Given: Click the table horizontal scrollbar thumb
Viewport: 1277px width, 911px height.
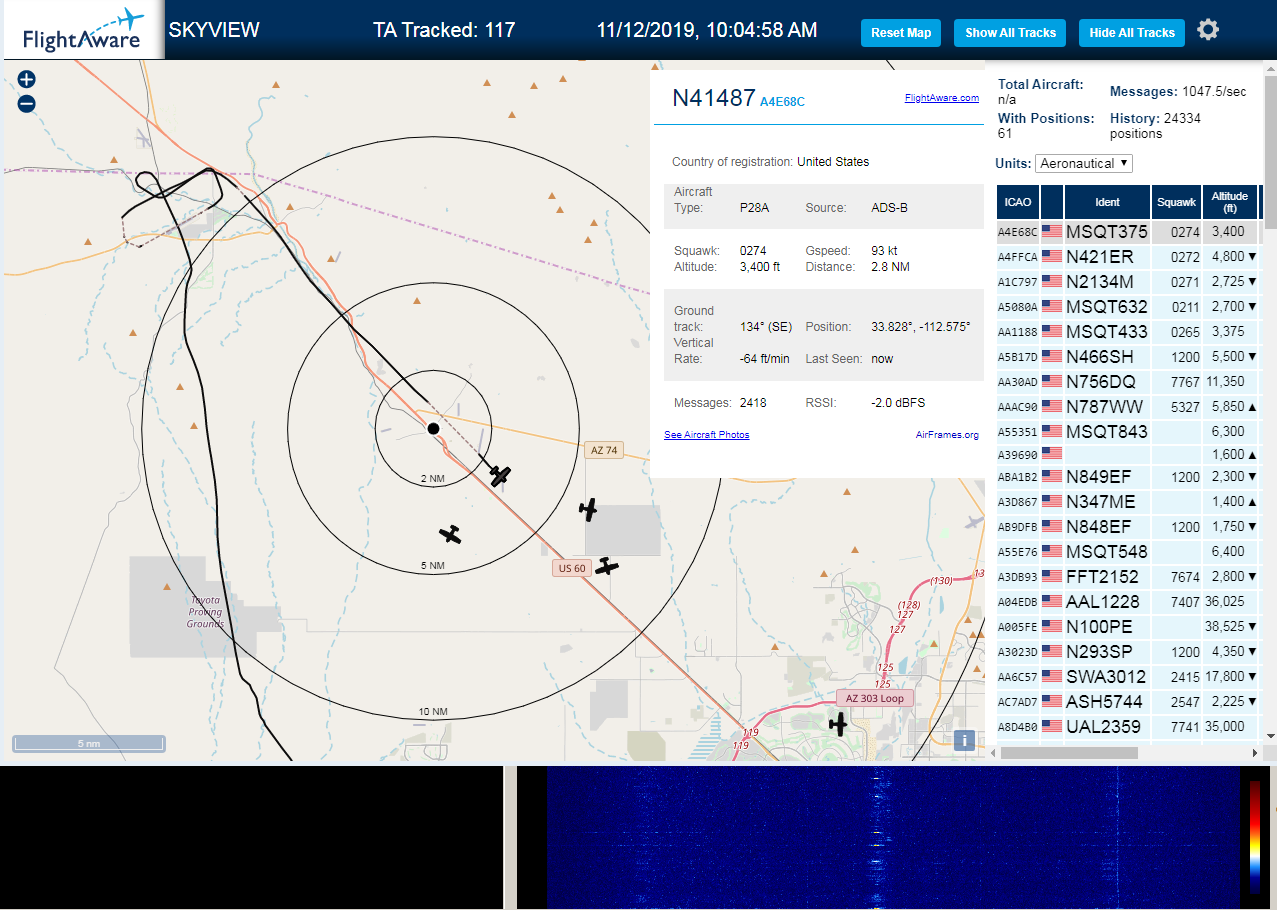Looking at the screenshot, I should click(1067, 752).
